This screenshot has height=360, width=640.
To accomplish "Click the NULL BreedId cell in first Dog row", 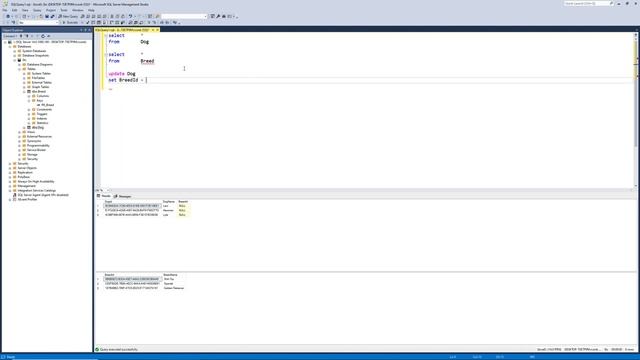I will (x=183, y=206).
